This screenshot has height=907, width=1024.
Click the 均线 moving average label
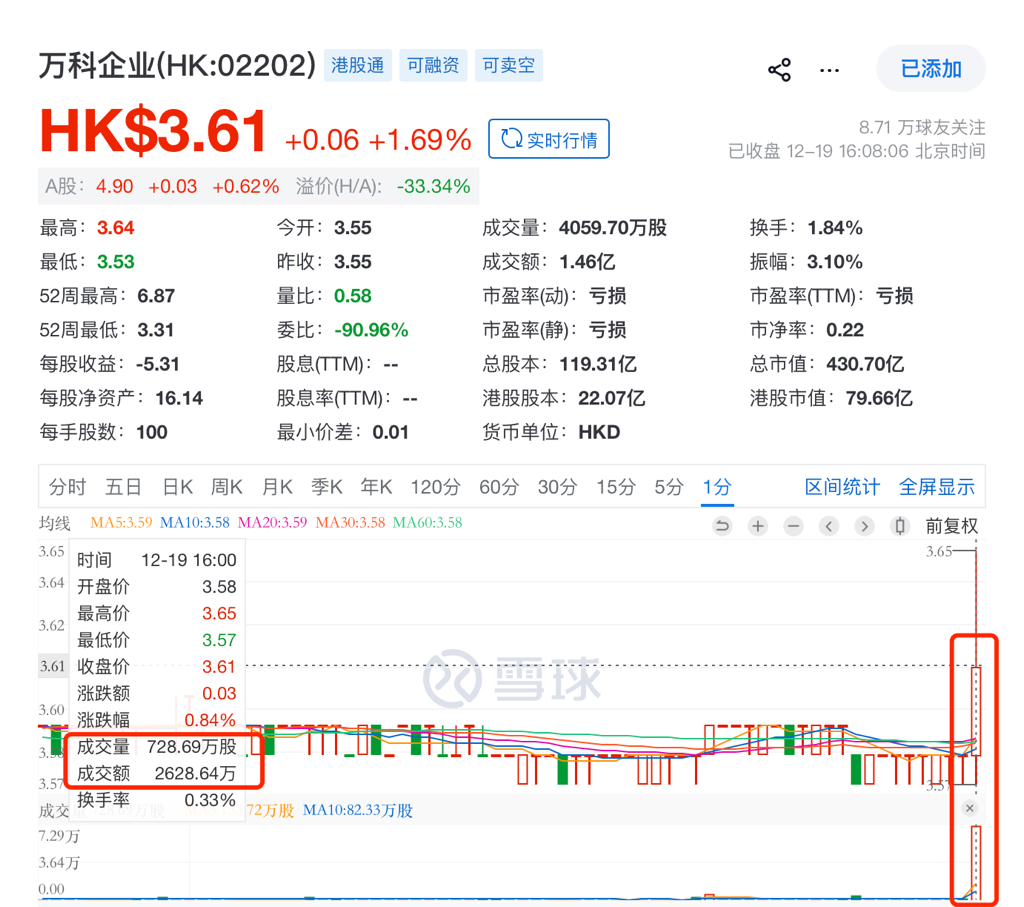click(55, 523)
